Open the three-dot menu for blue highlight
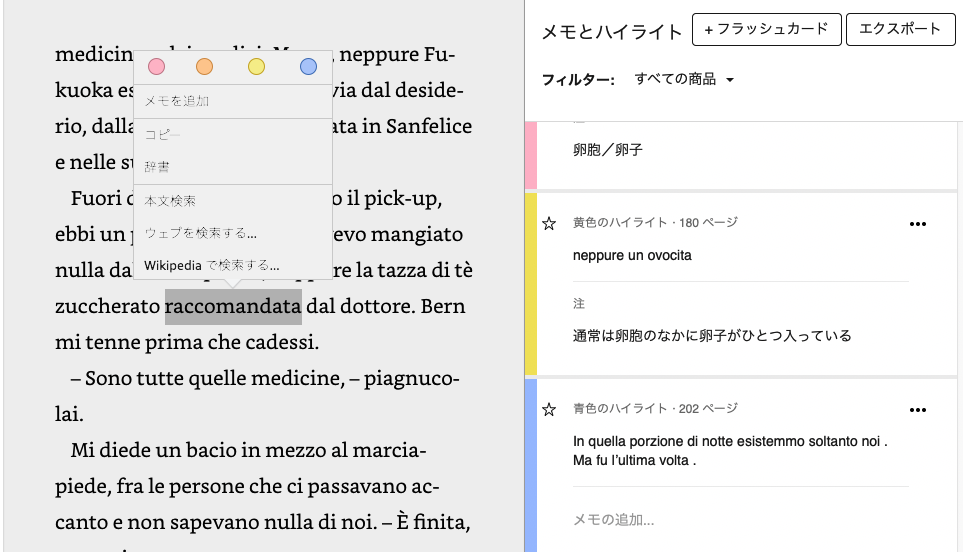The height and width of the screenshot is (552, 963). pos(918,409)
